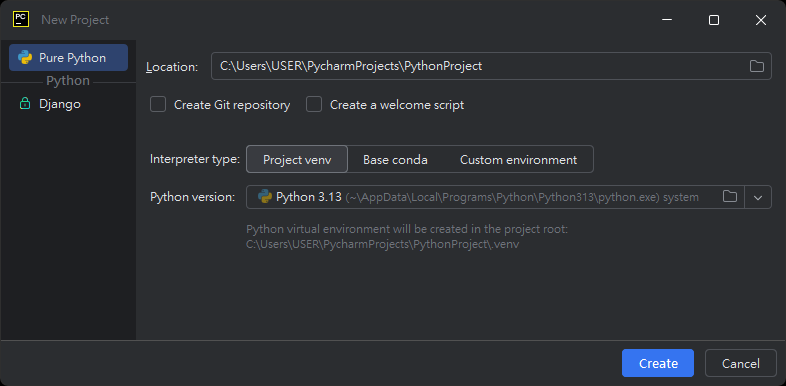Maximize the New Project window

pos(714,20)
